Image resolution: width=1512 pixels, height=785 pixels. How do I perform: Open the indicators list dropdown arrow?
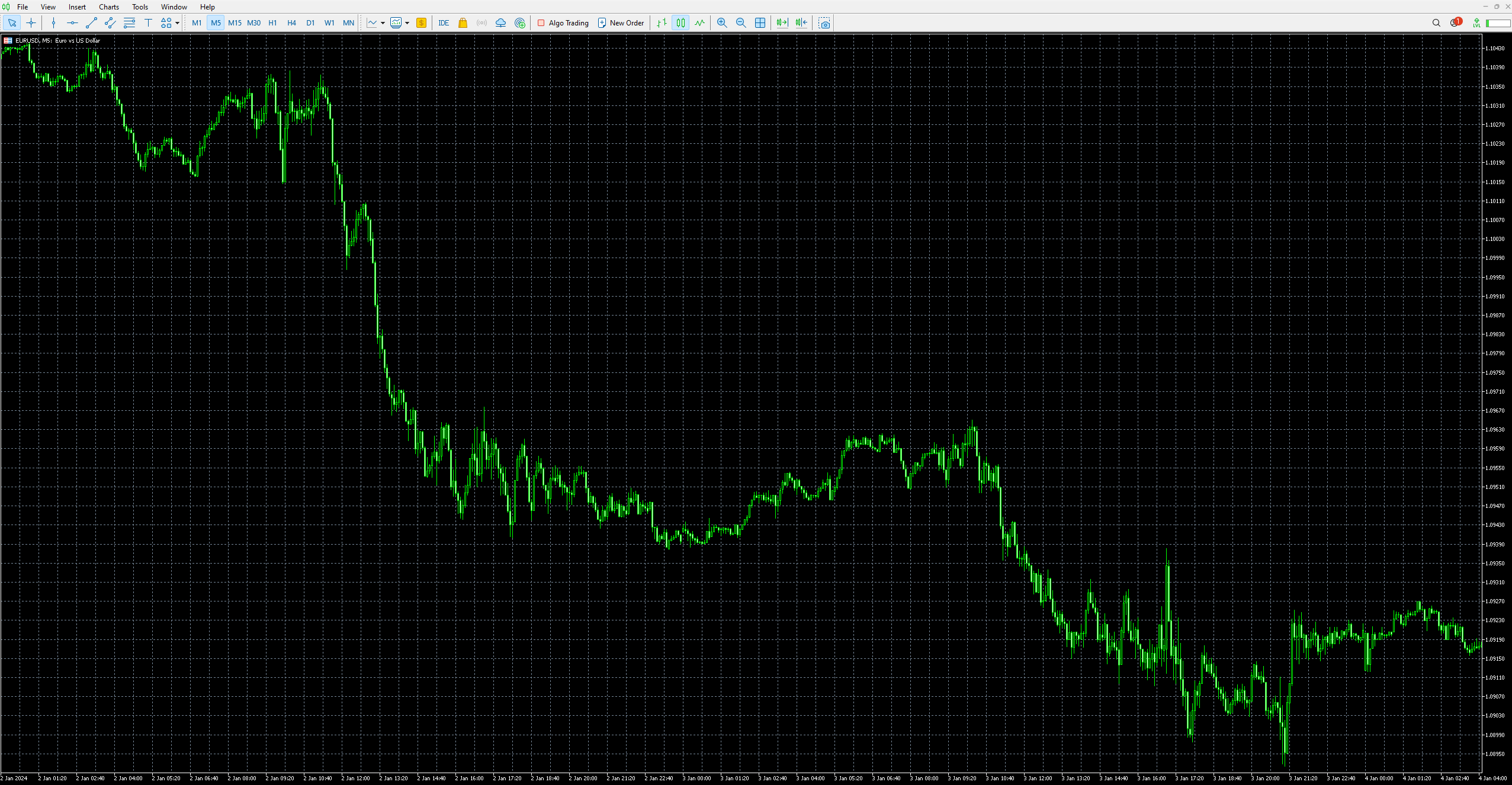383,23
